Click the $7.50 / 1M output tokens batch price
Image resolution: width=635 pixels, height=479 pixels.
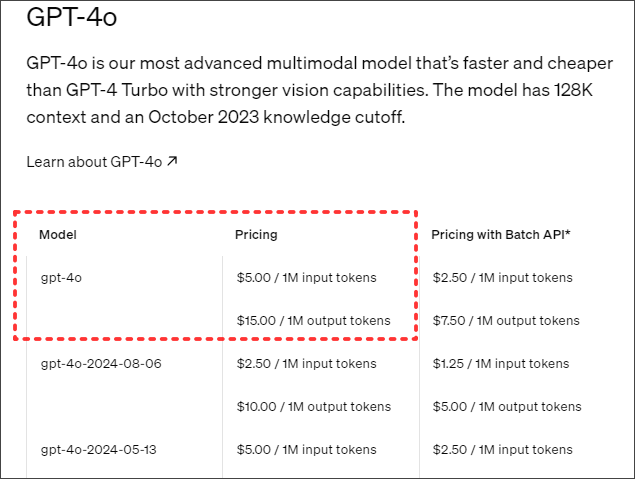[x=506, y=321]
